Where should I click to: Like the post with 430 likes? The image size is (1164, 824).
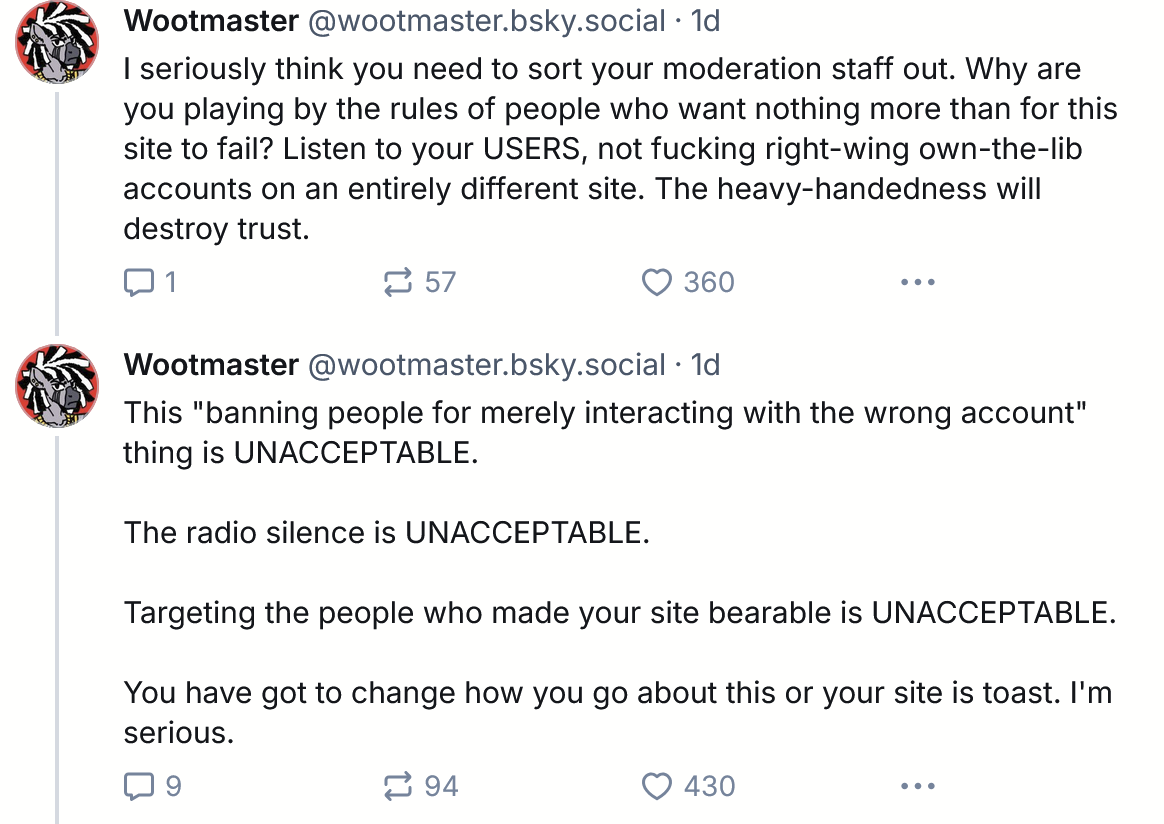656,787
